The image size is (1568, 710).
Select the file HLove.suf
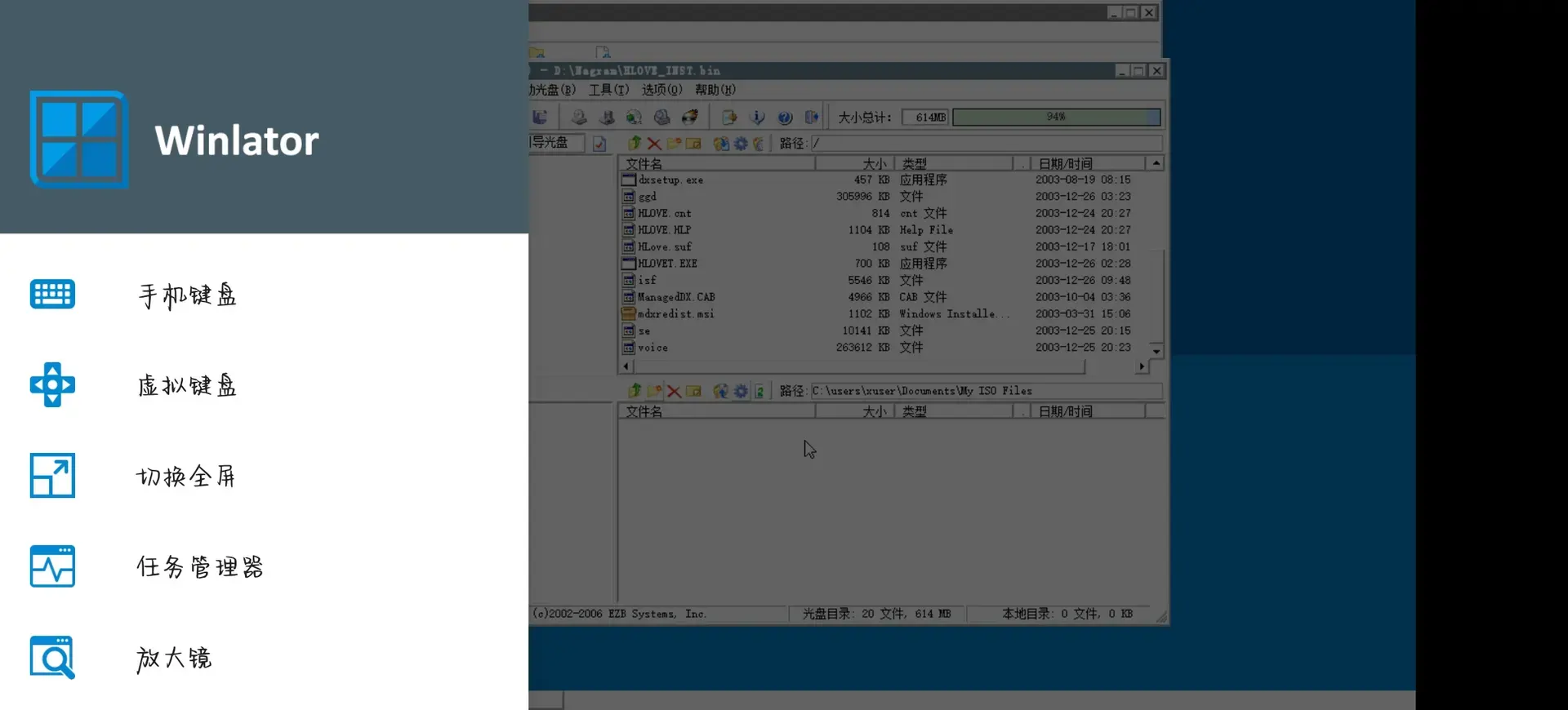pyautogui.click(x=665, y=247)
